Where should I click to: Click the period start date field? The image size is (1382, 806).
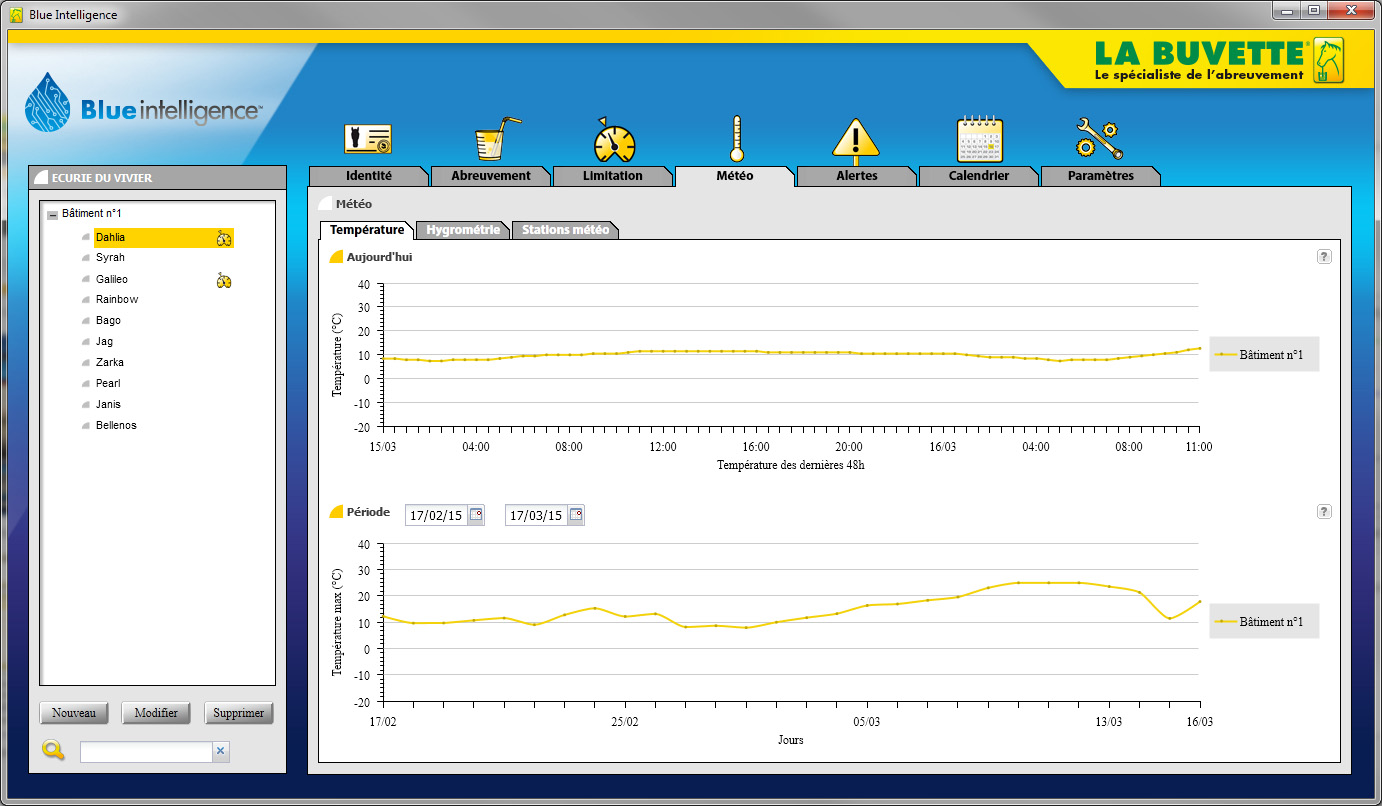pos(437,515)
